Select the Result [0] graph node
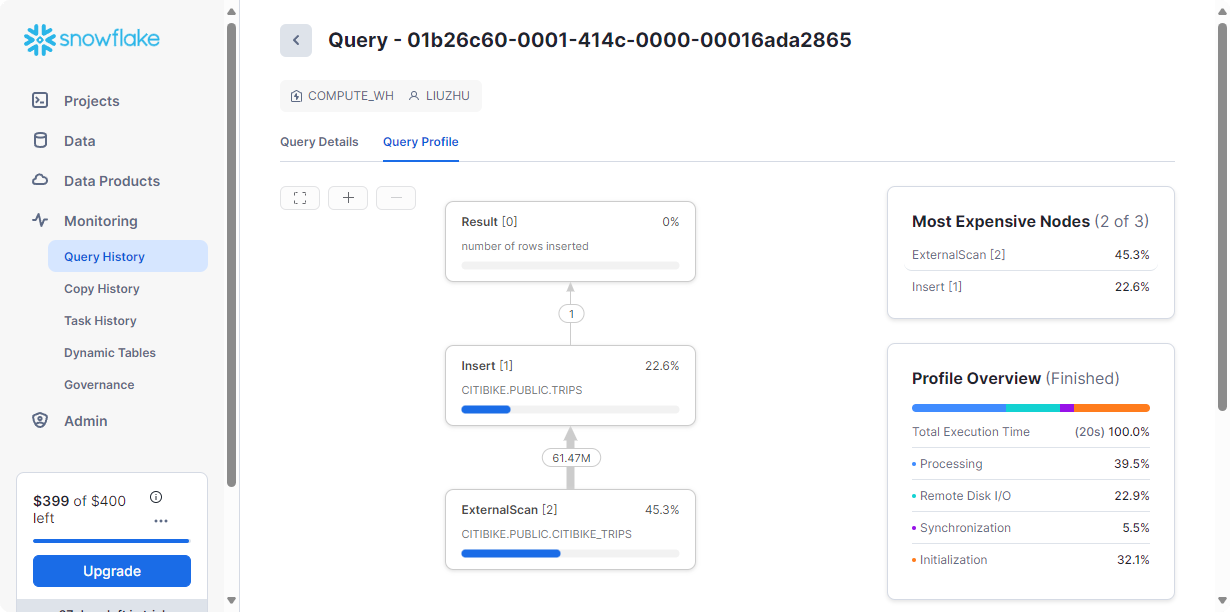 [570, 240]
